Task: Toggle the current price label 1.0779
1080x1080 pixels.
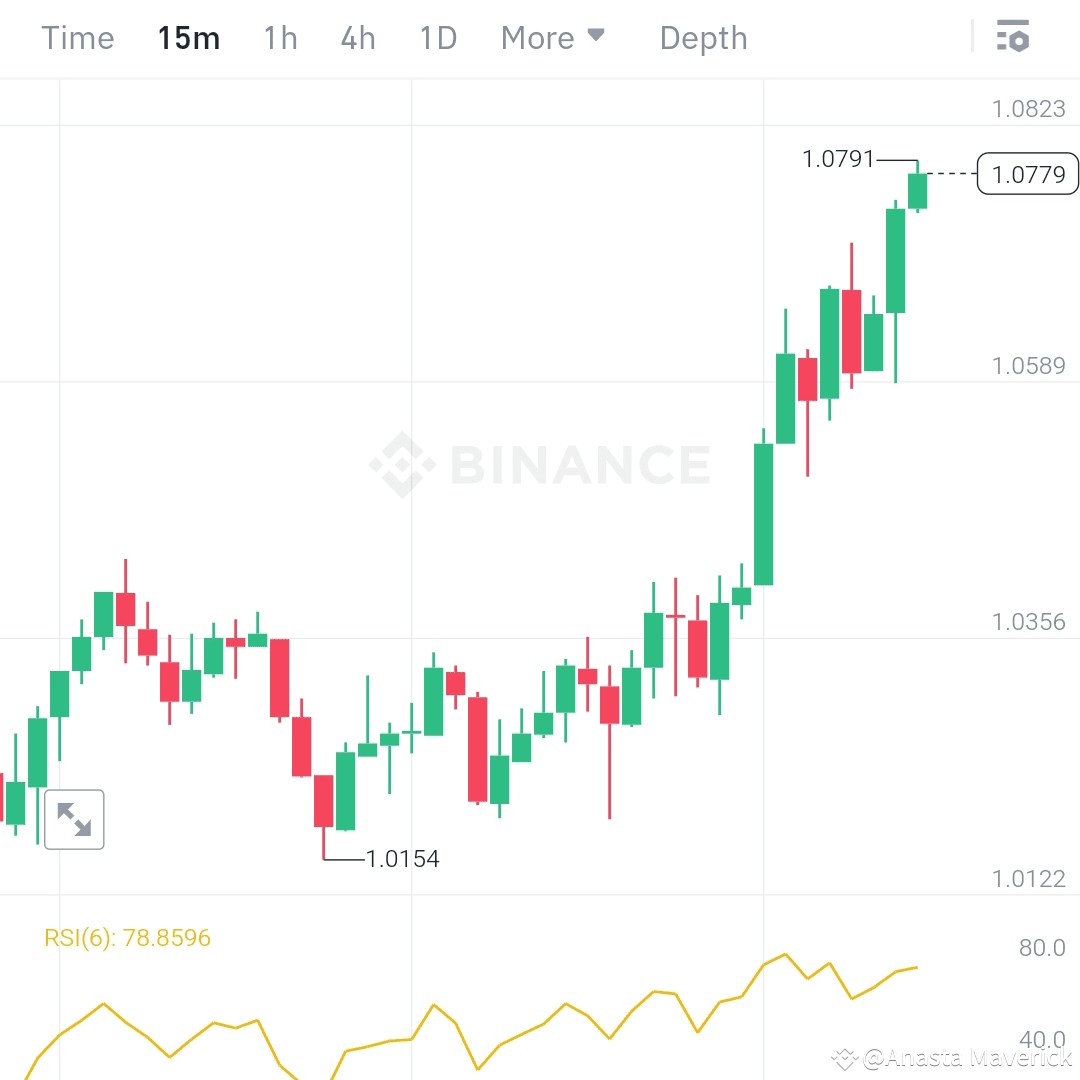Action: click(1027, 174)
